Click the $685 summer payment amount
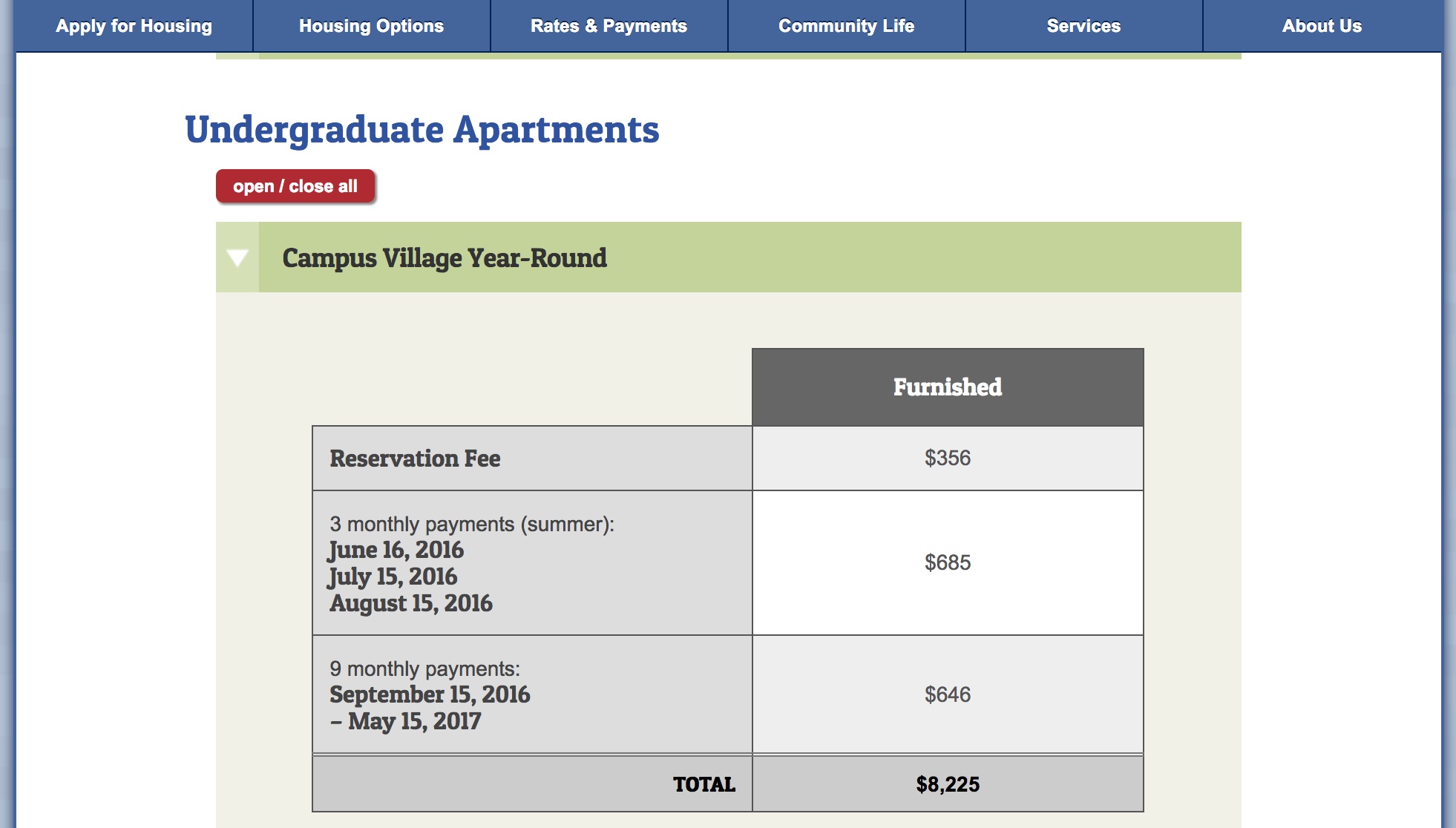This screenshot has width=1456, height=828. coord(947,562)
